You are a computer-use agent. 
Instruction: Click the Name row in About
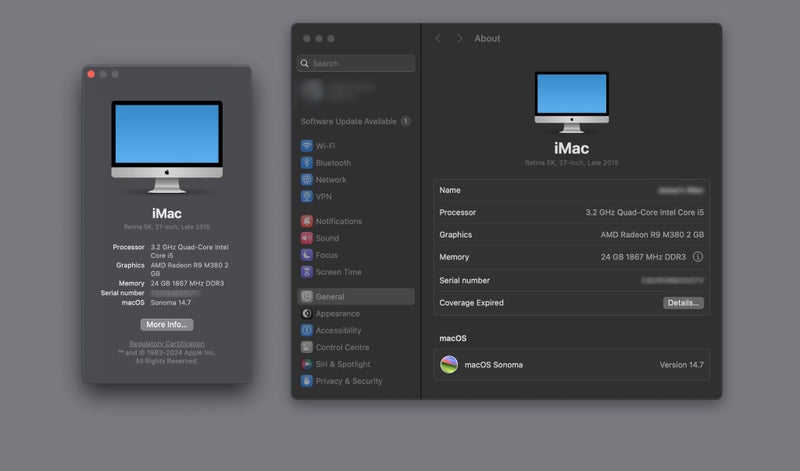(x=571, y=190)
